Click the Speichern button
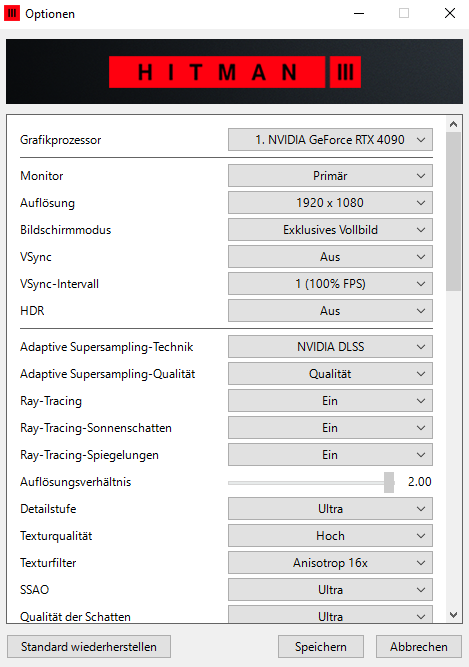The image size is (469, 667). tap(321, 647)
